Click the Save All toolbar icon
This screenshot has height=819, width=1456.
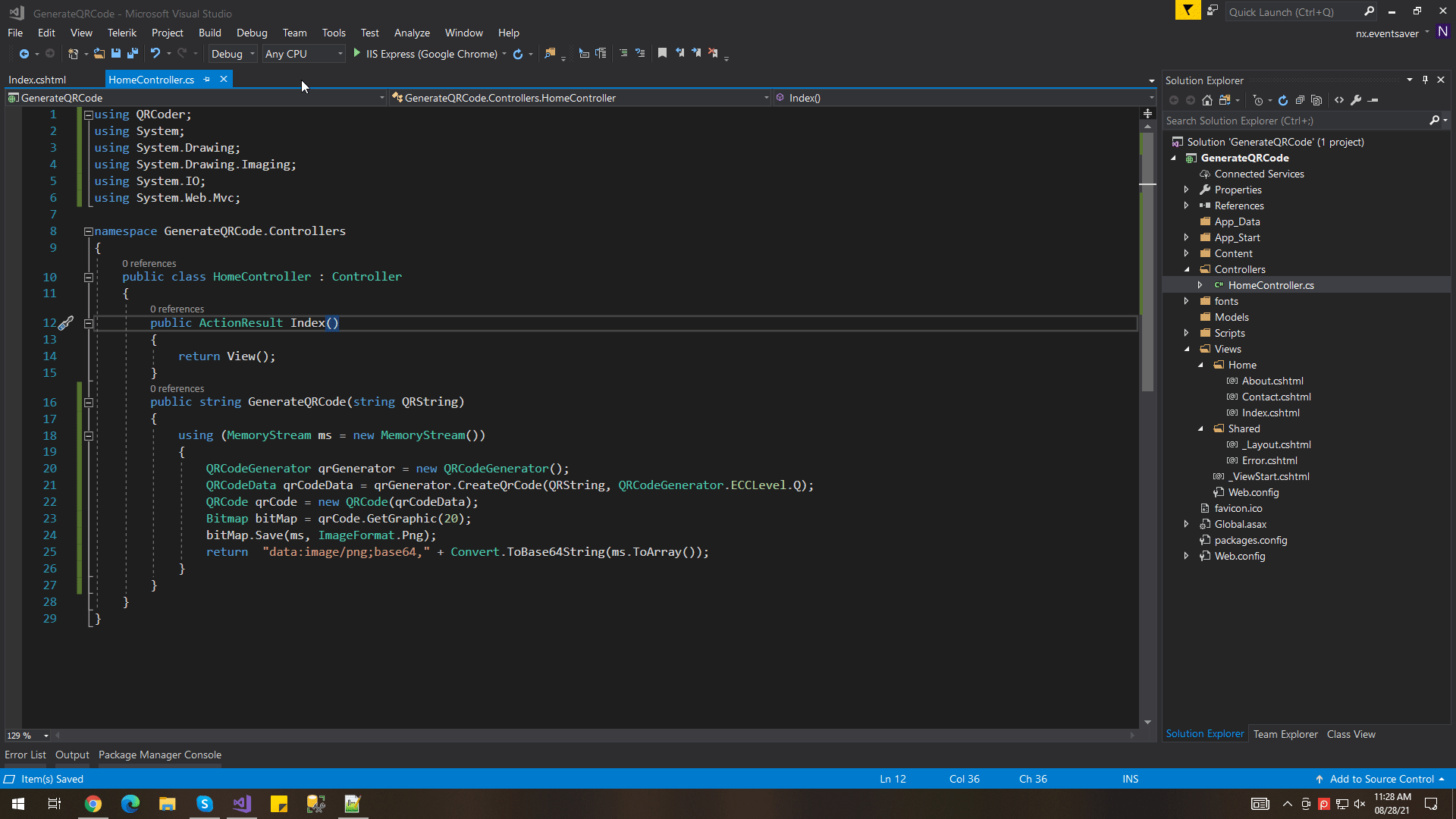133,53
